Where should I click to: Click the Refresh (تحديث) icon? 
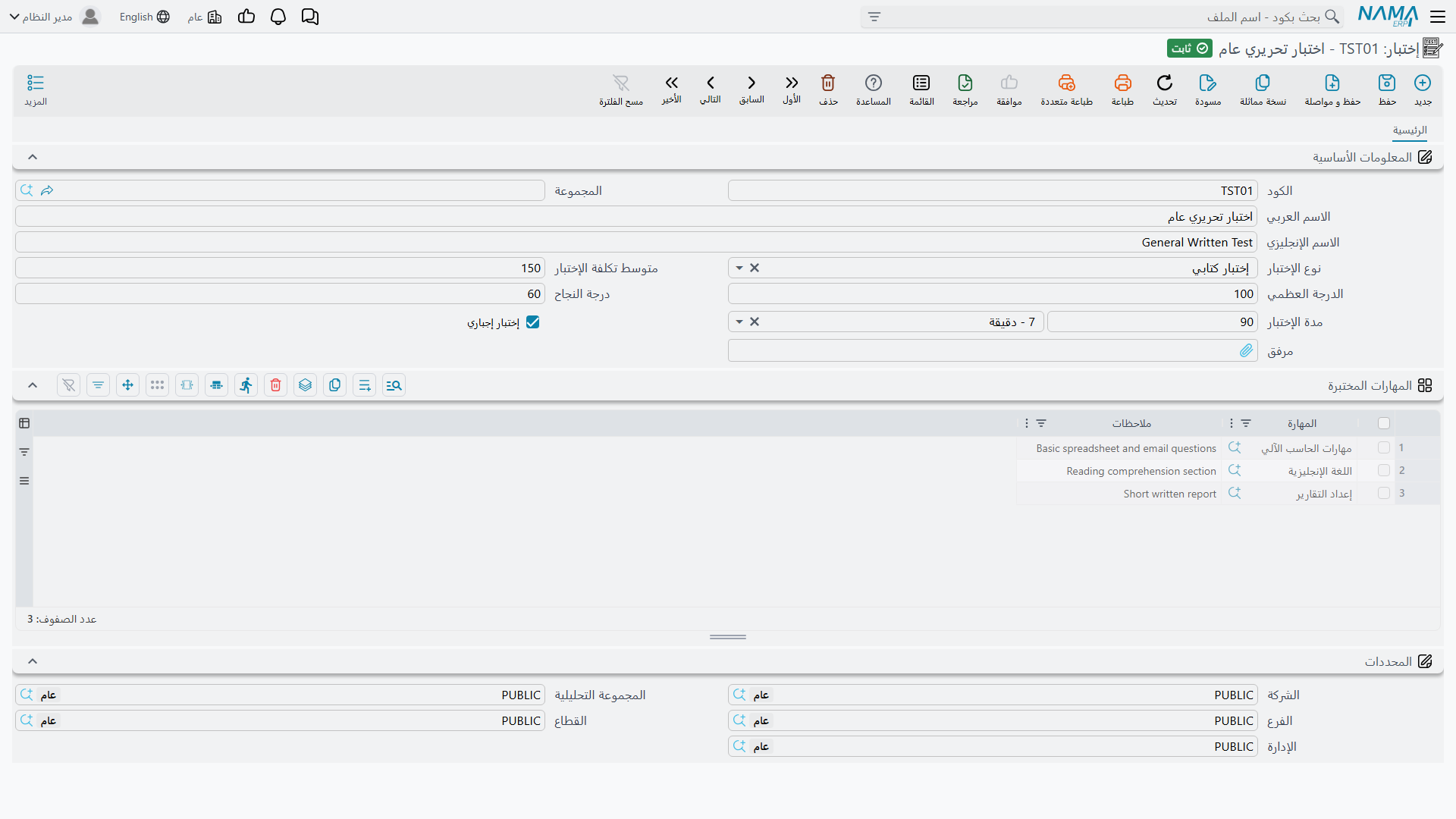tap(1165, 89)
